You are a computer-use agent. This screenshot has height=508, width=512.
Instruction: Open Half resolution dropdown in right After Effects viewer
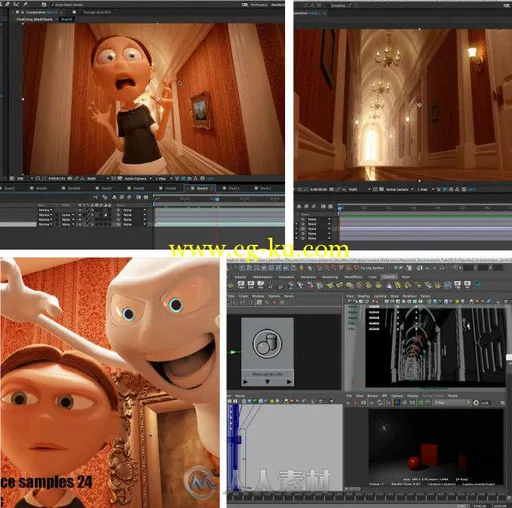pyautogui.click(x=360, y=189)
